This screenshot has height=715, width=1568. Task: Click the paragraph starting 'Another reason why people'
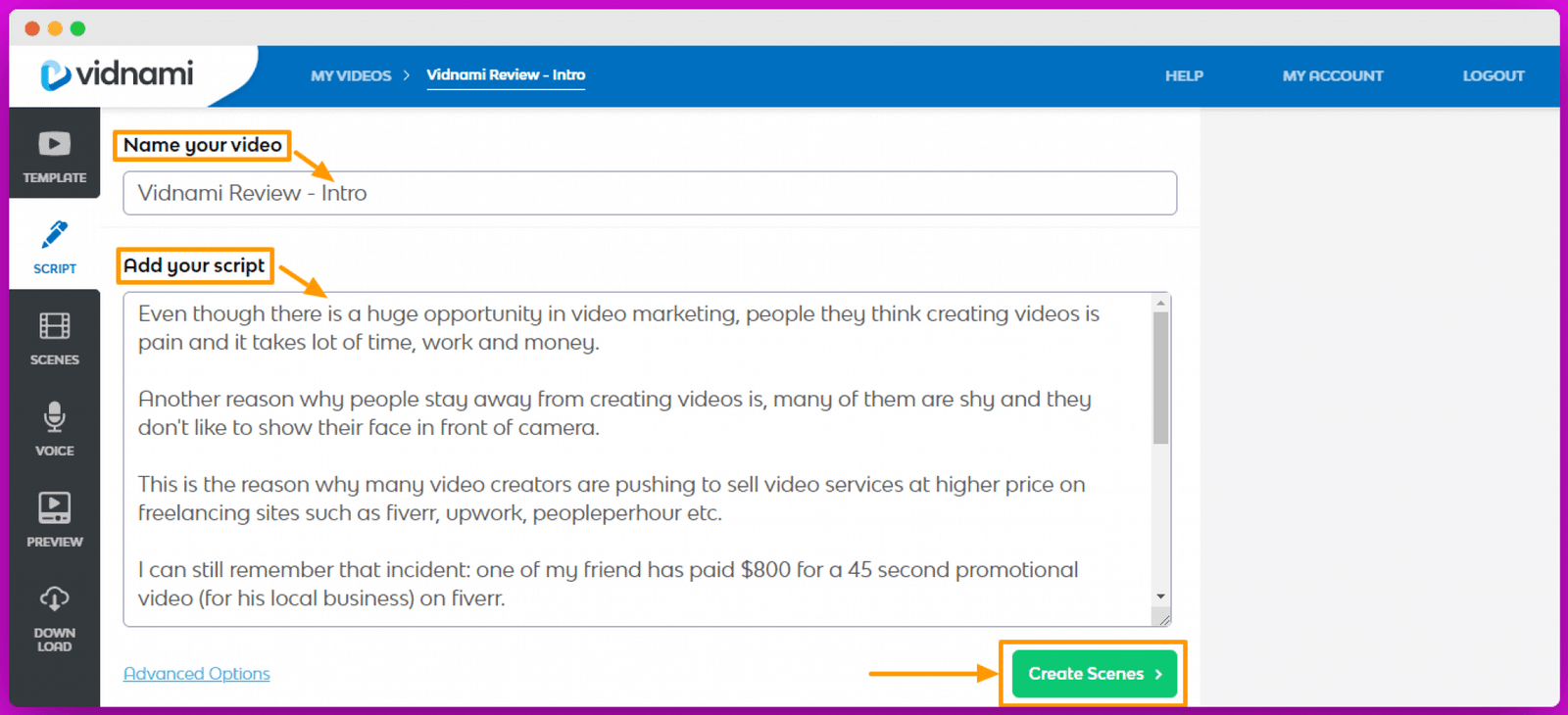coord(614,413)
